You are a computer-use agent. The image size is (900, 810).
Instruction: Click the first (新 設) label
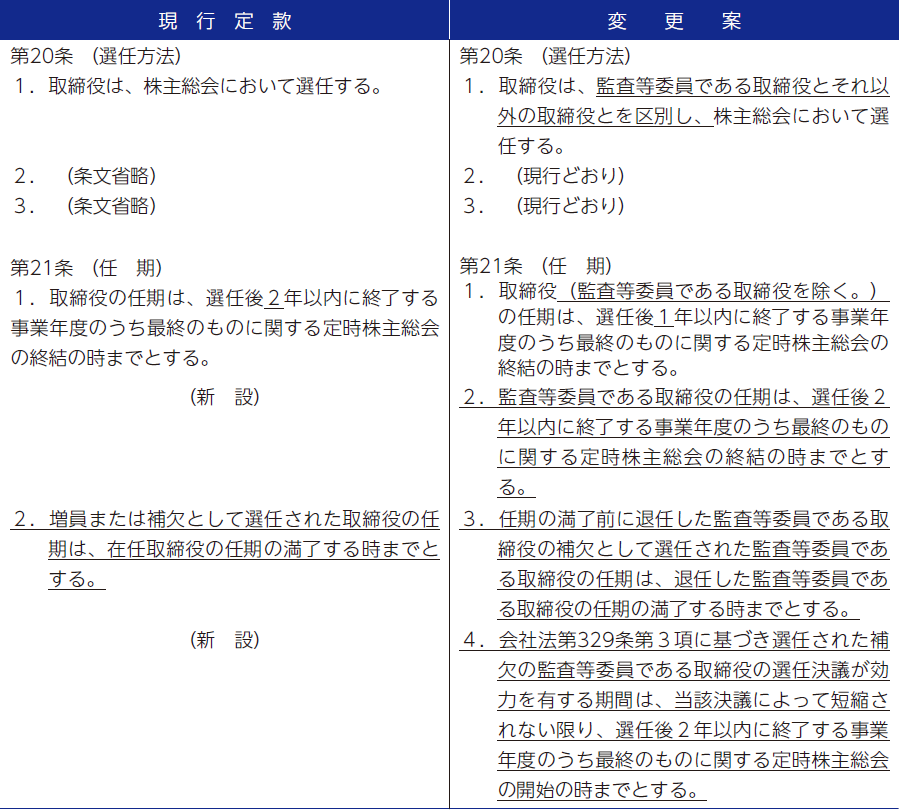tap(225, 397)
